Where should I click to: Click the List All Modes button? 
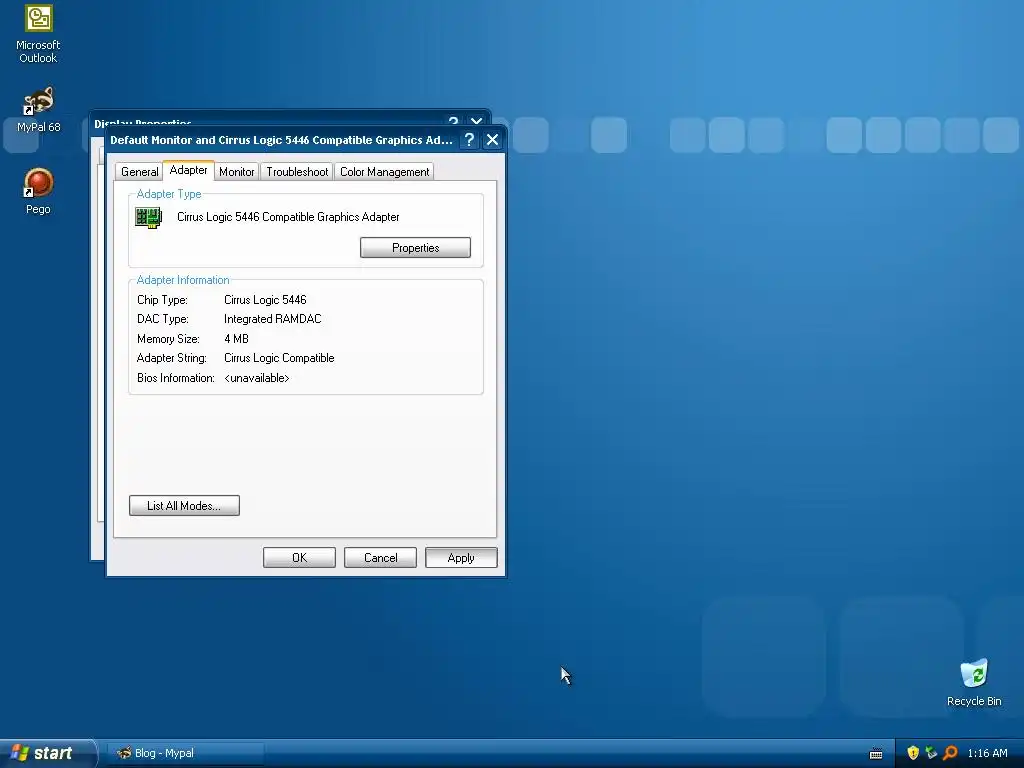[x=184, y=505]
